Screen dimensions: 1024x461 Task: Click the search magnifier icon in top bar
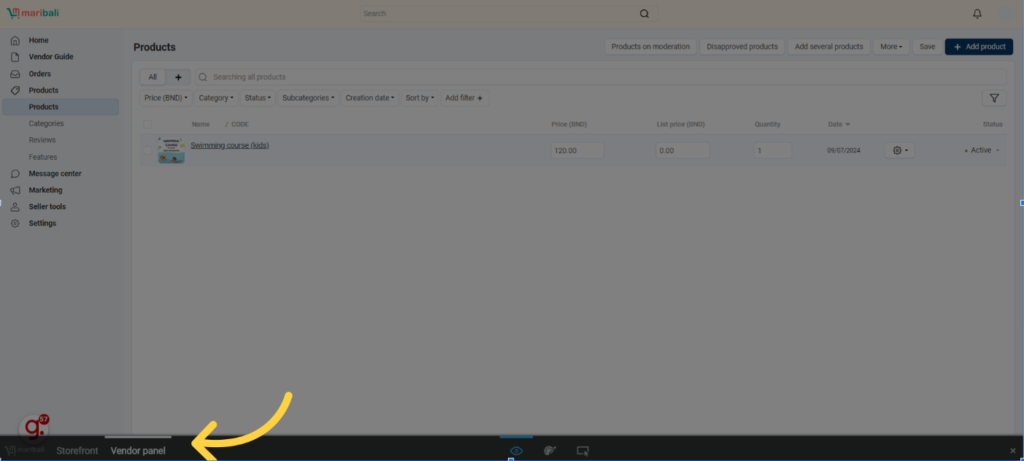pos(644,14)
